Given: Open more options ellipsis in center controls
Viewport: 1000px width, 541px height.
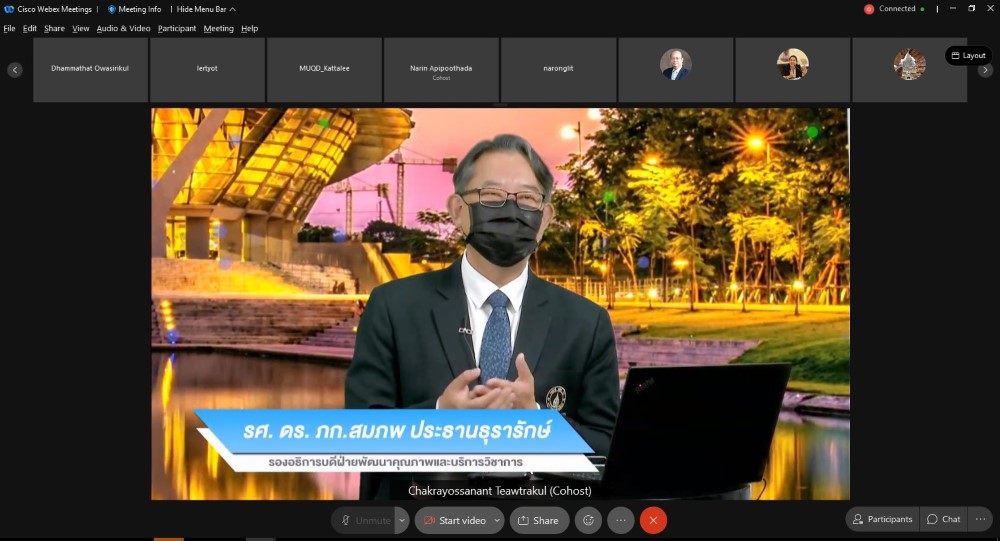Looking at the screenshot, I should coord(621,520).
